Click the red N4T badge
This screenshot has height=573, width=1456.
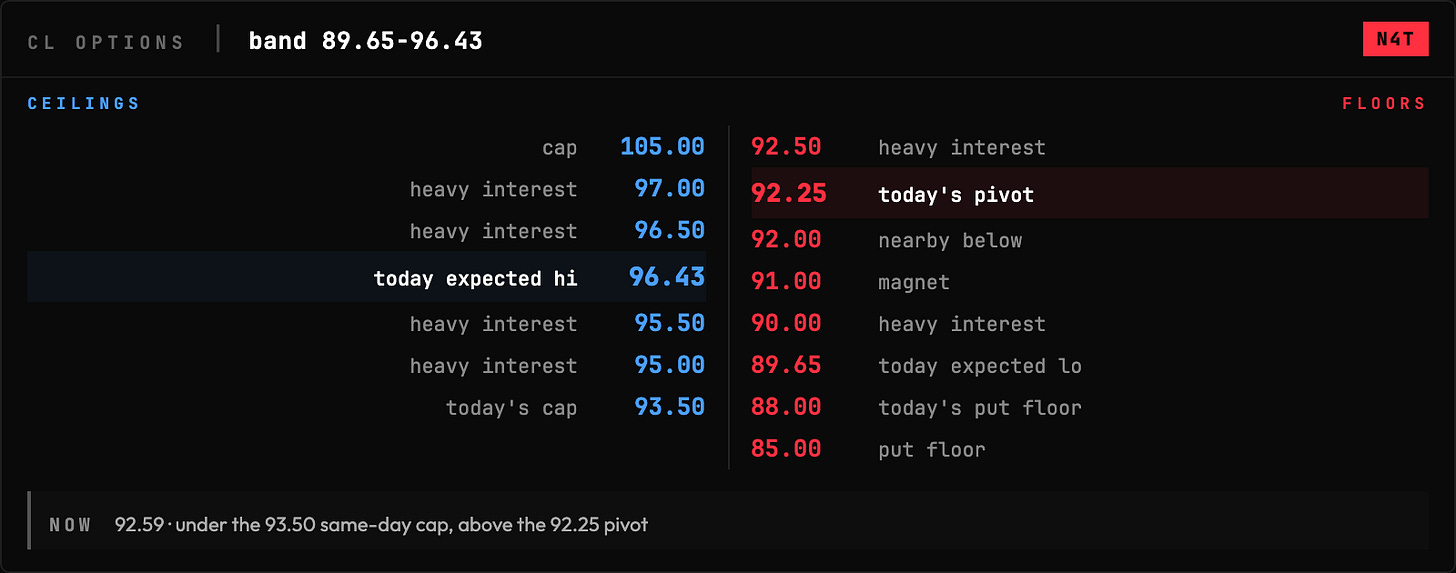1395,40
